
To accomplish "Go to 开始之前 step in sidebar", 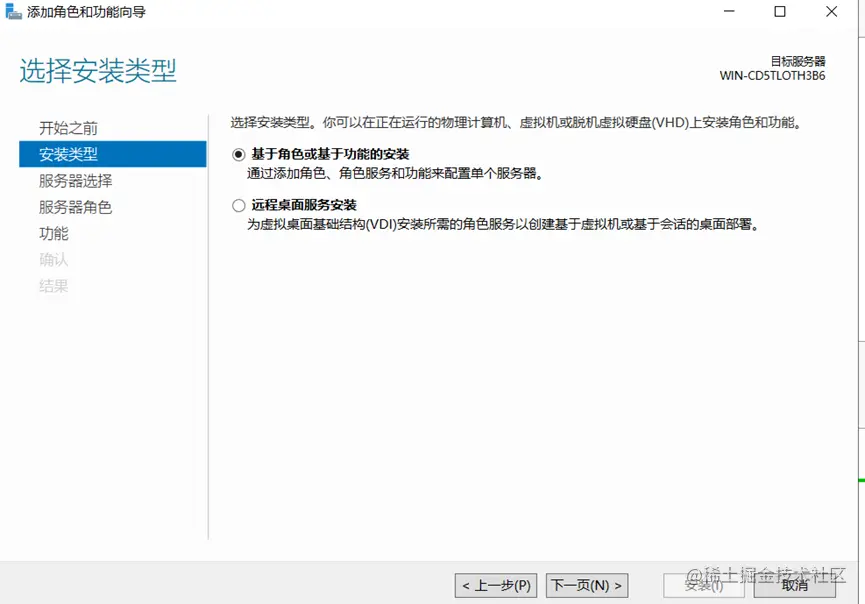I will (68, 129).
